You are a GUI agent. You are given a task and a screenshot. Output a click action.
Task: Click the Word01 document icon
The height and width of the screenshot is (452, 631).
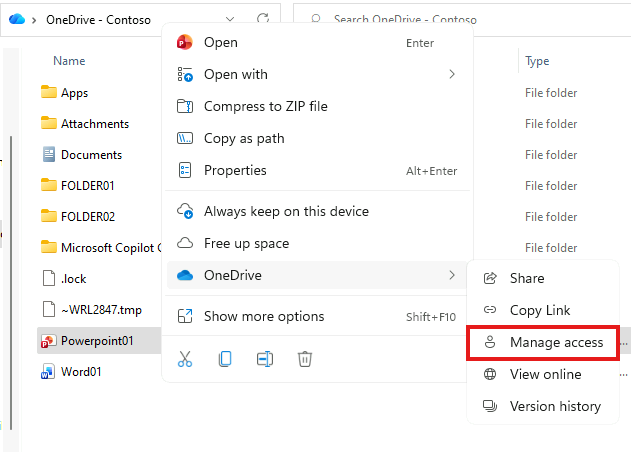click(x=48, y=372)
